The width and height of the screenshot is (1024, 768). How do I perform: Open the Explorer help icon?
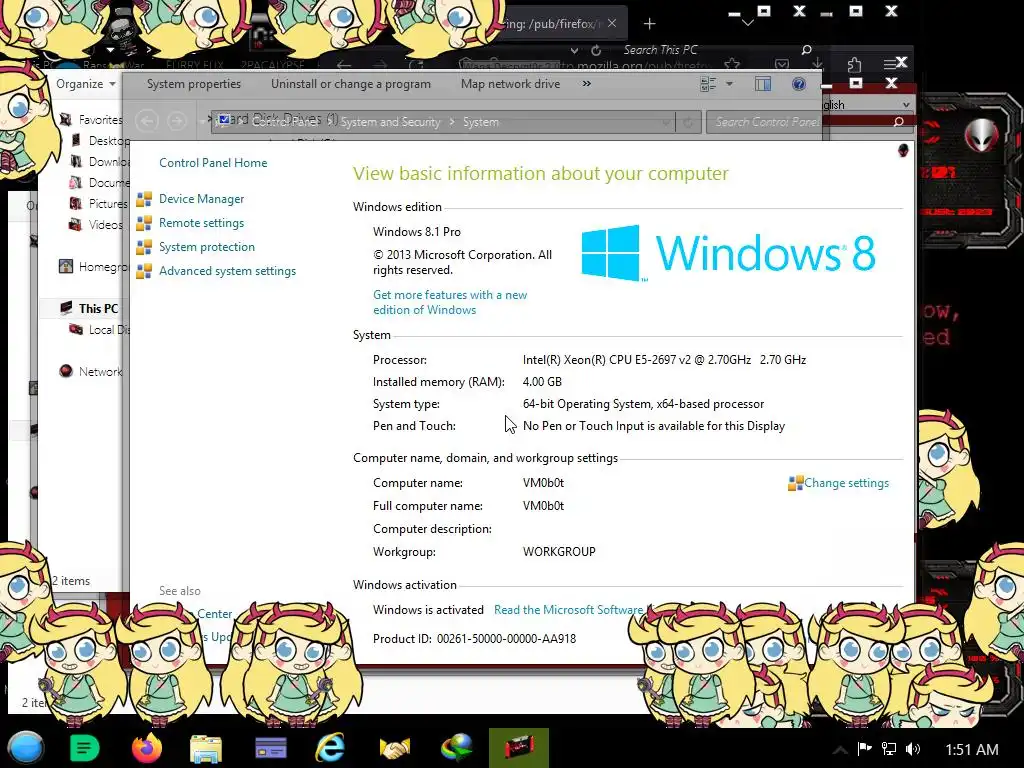click(x=798, y=84)
